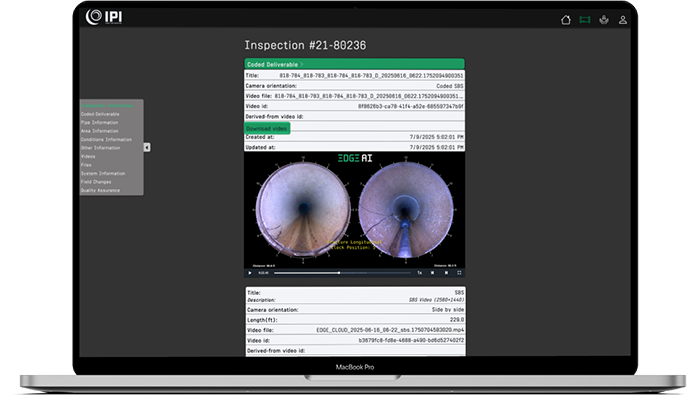This screenshot has height=401, width=700.
Task: Download the coded video
Action: point(267,128)
